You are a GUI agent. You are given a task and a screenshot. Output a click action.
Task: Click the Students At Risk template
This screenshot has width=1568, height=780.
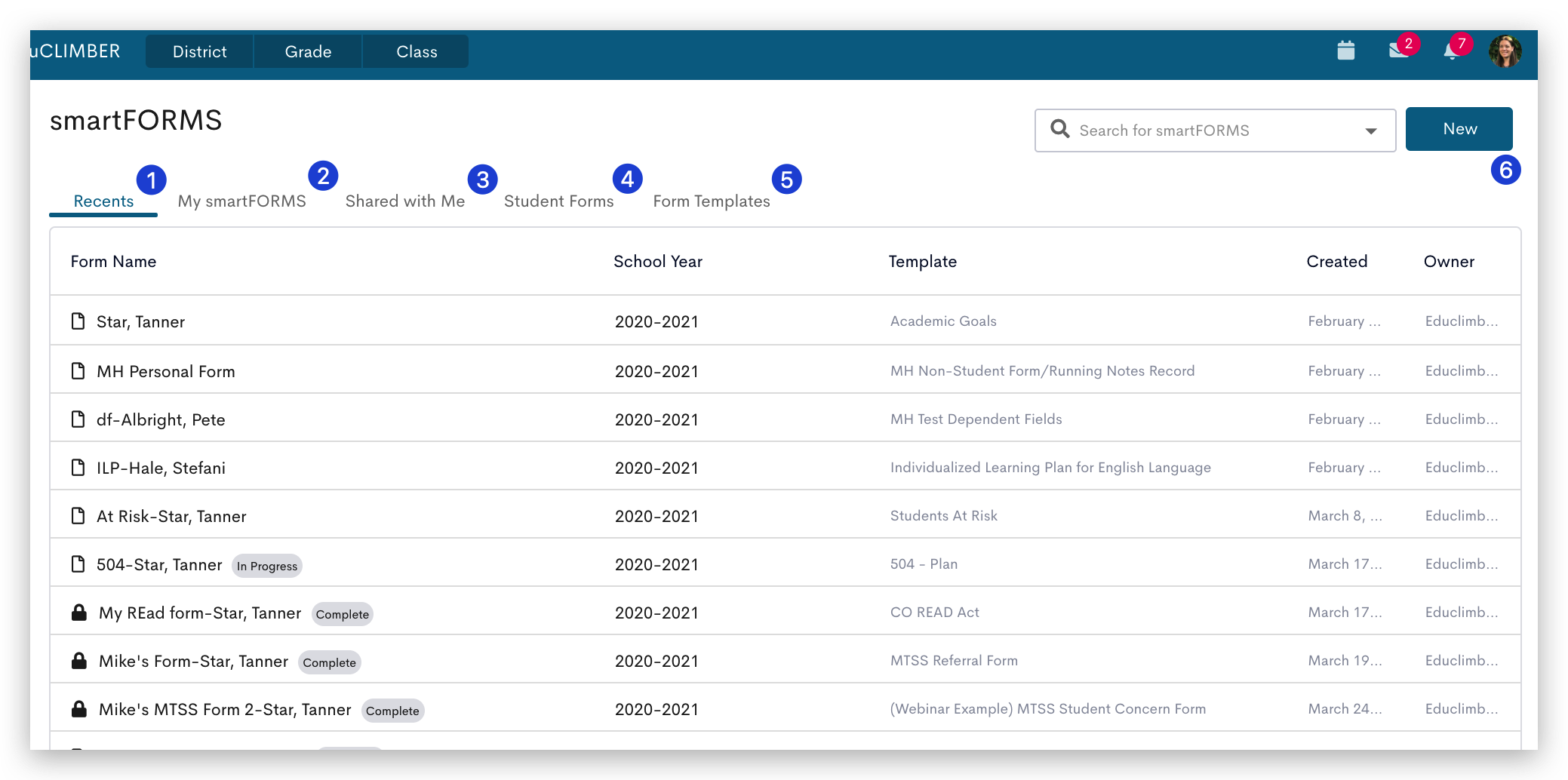click(943, 516)
